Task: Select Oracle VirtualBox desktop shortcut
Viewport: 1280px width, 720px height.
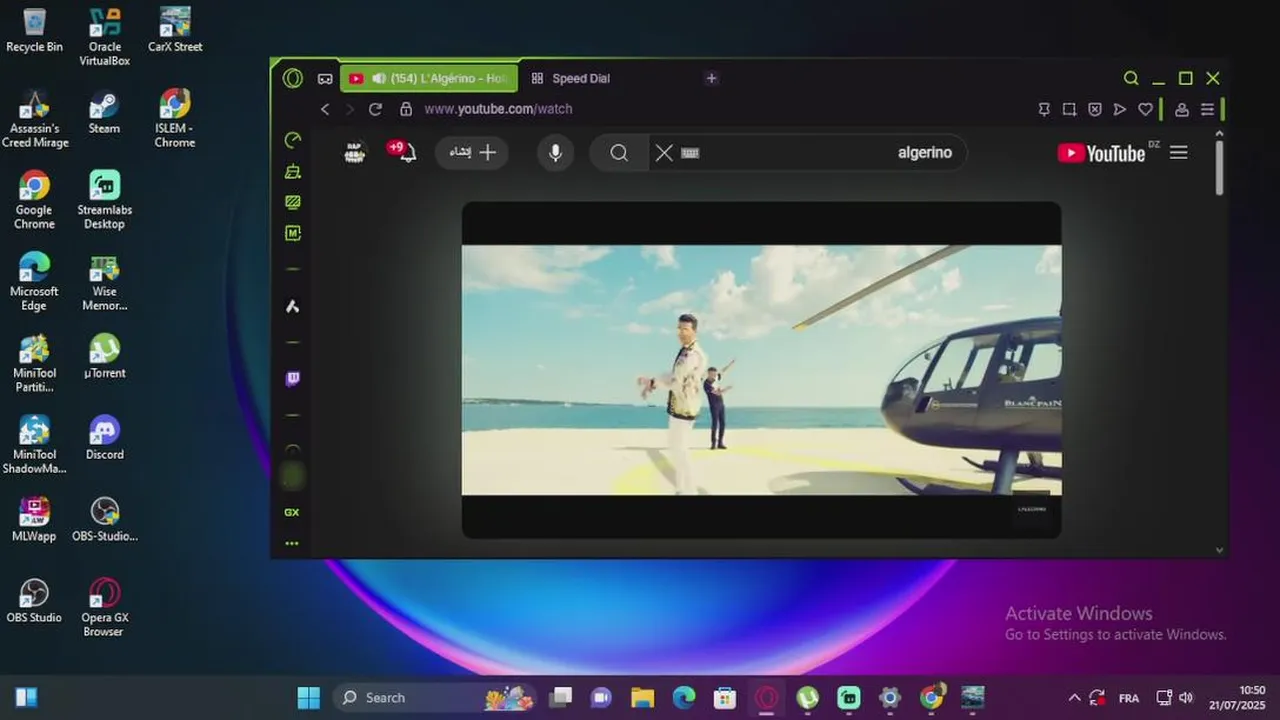Action: pyautogui.click(x=105, y=37)
